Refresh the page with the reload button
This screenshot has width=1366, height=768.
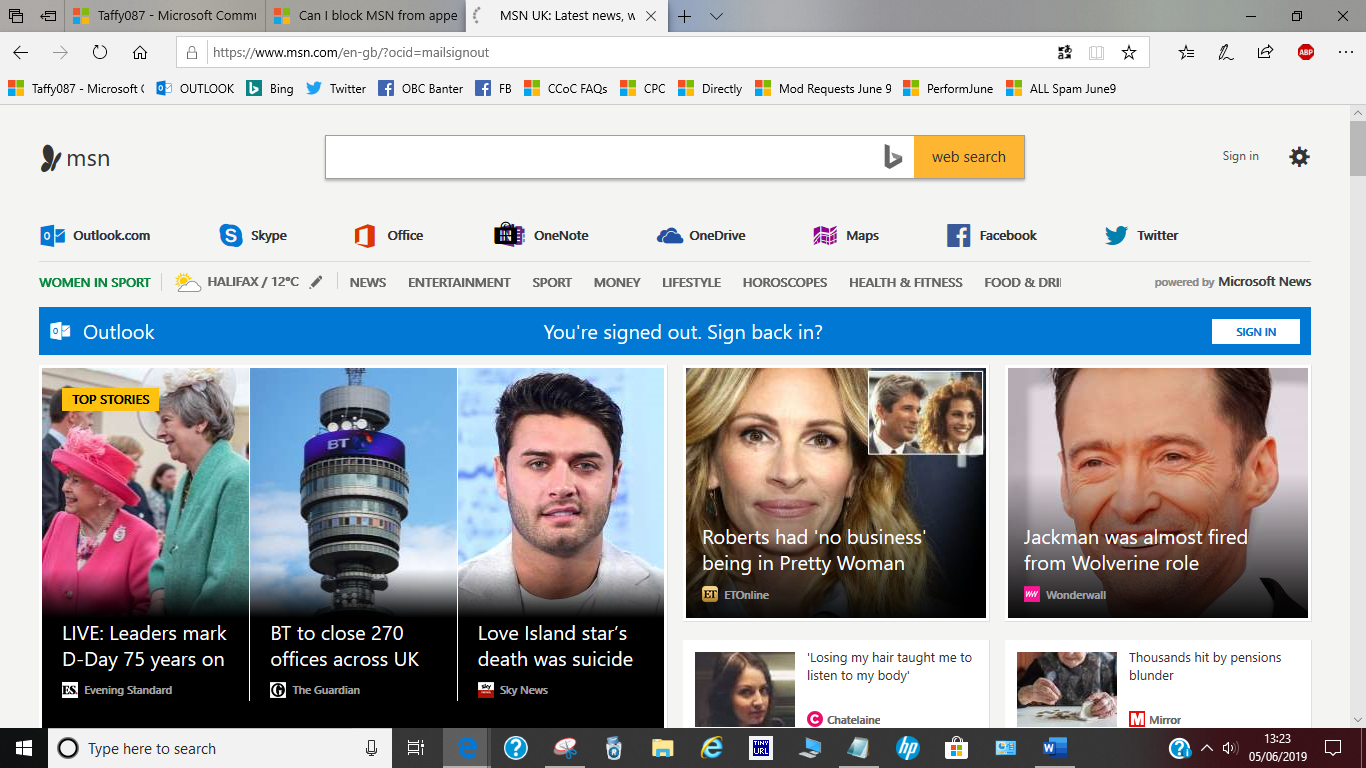pyautogui.click(x=100, y=52)
